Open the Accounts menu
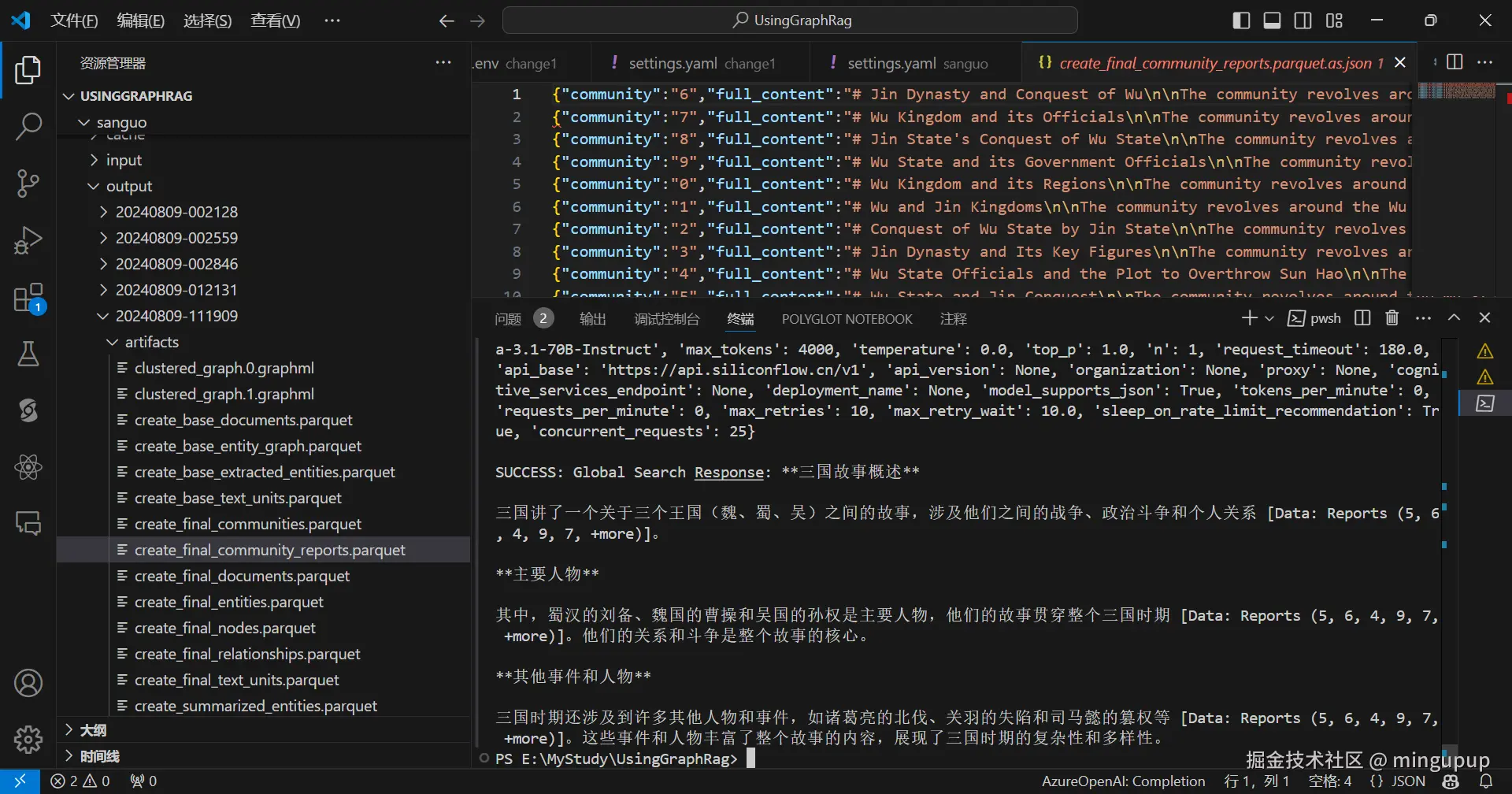The image size is (1512, 794). 28,683
